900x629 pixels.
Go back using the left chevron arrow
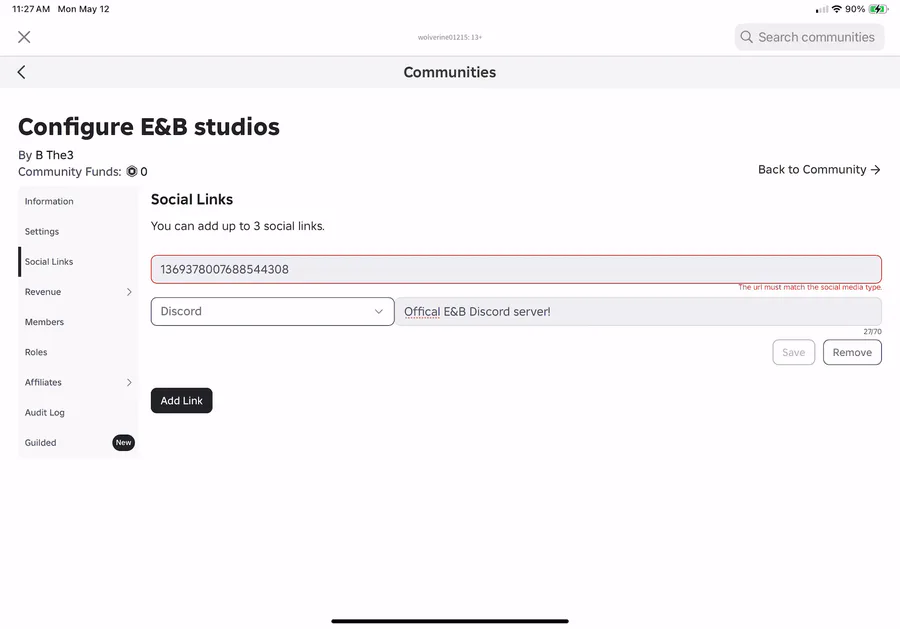21,72
